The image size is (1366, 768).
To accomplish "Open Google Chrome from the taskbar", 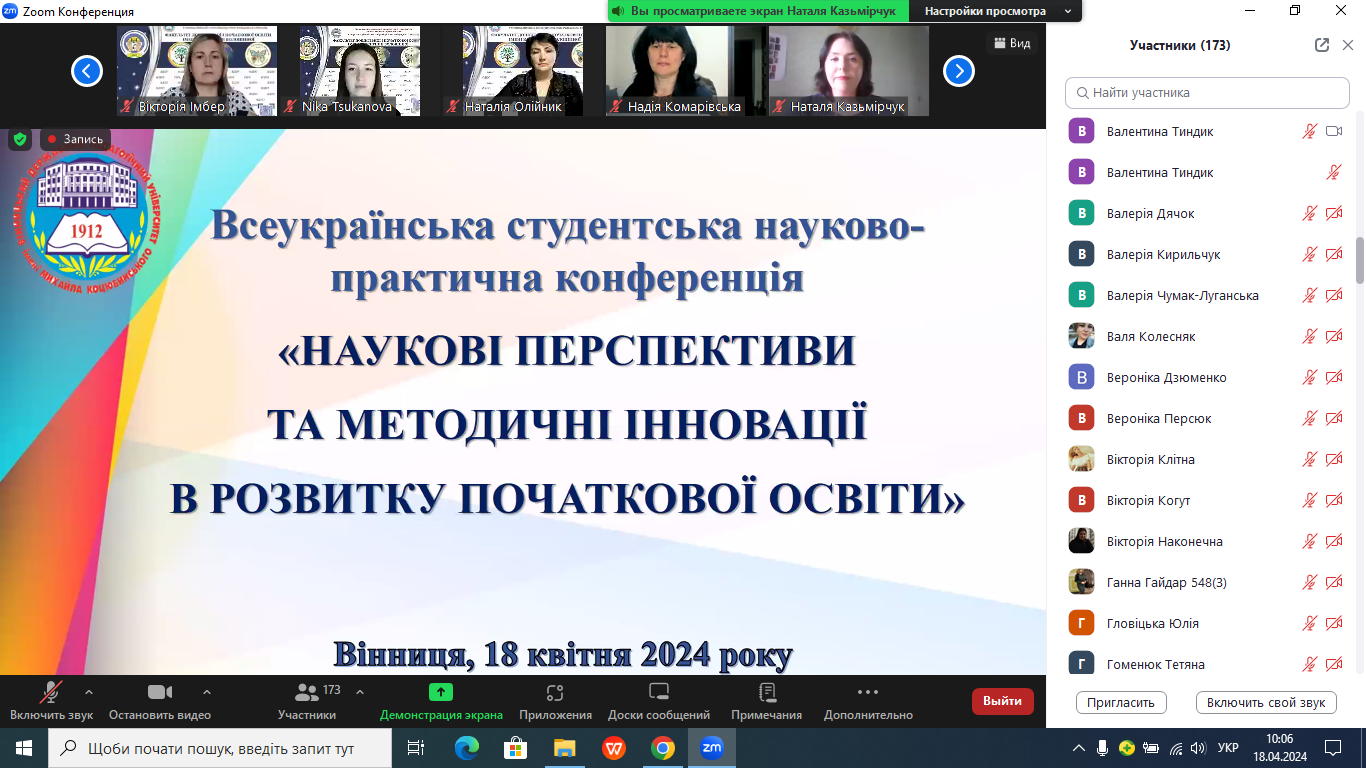I will [662, 747].
